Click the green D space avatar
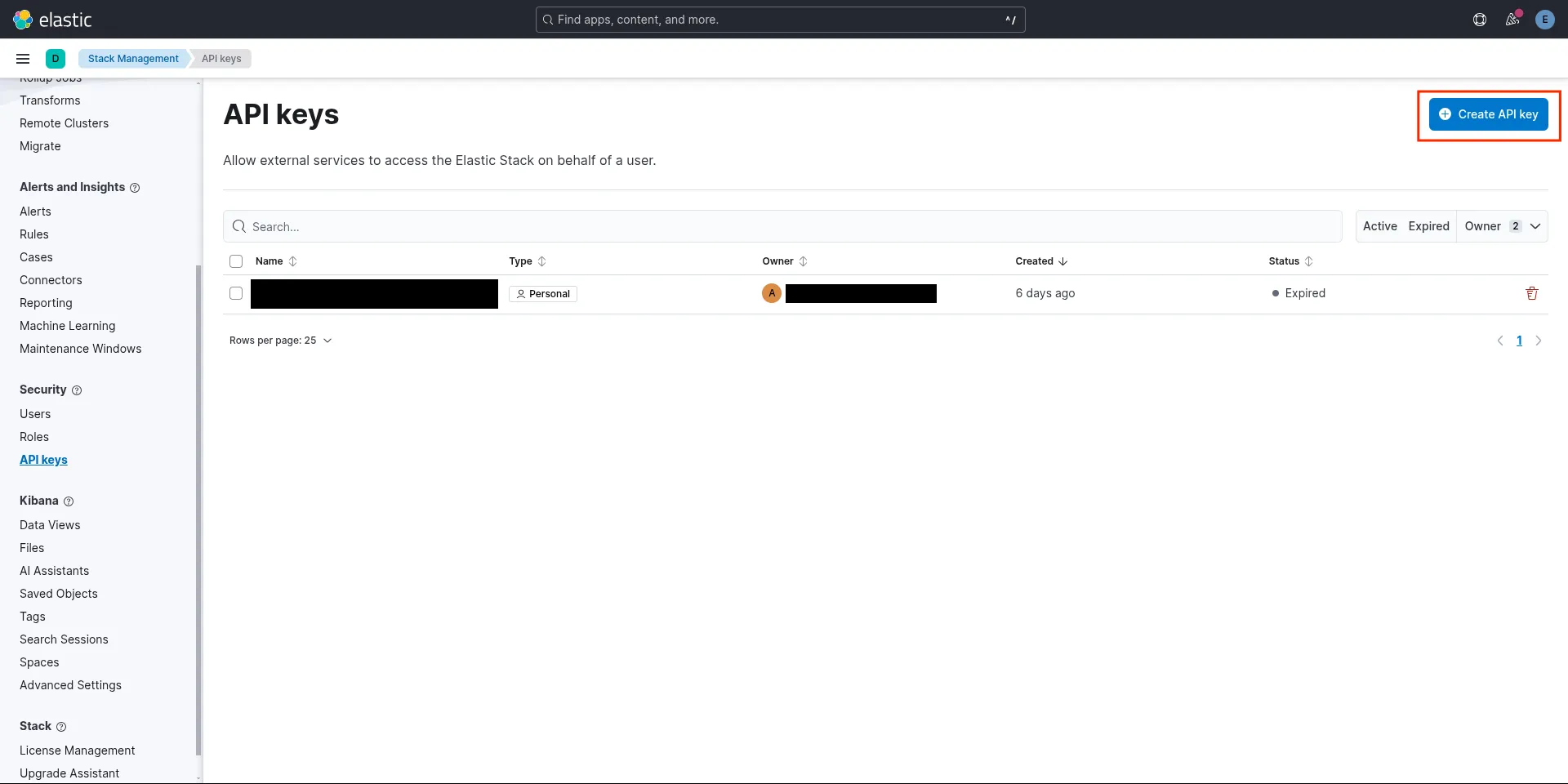 tap(56, 59)
